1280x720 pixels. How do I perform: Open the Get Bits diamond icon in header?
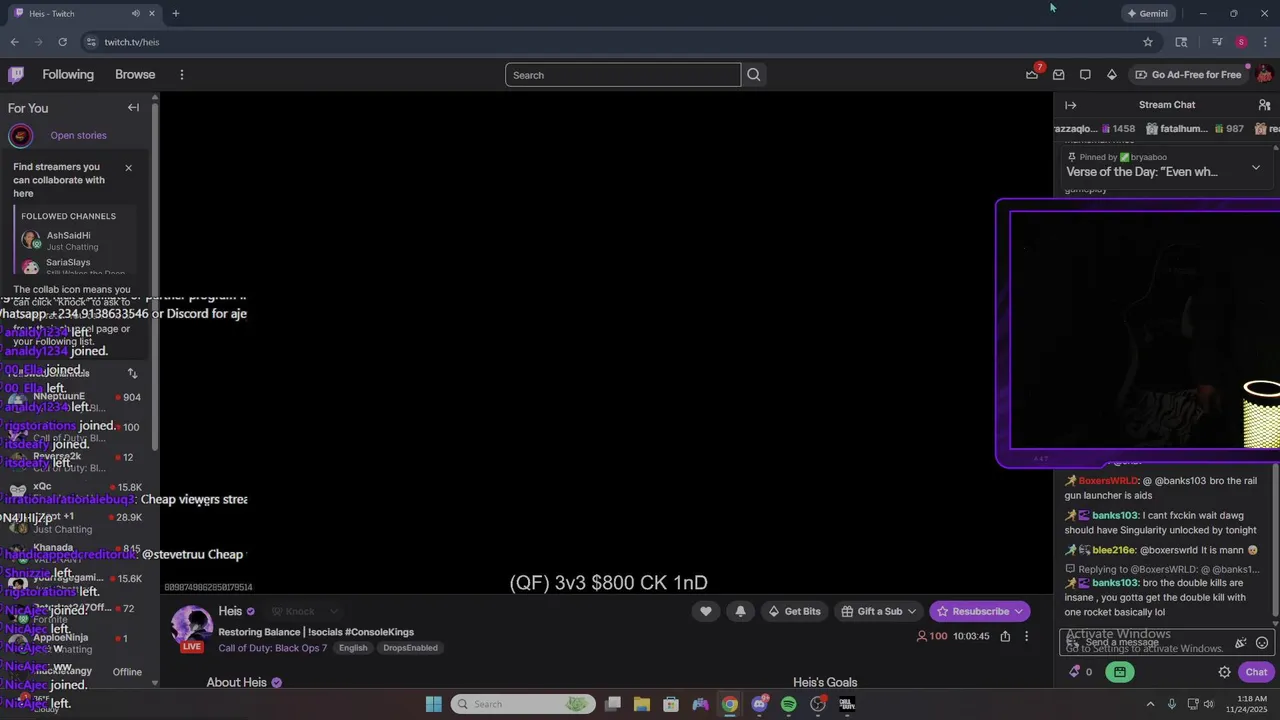pos(1111,74)
